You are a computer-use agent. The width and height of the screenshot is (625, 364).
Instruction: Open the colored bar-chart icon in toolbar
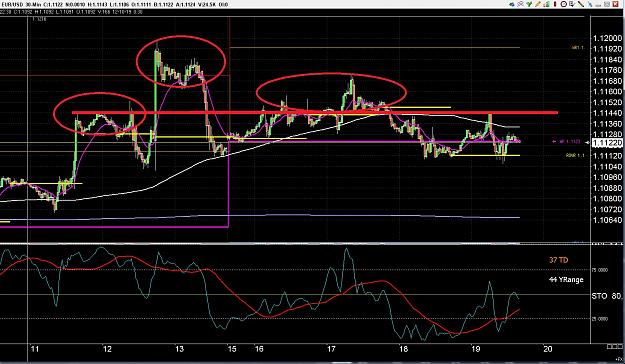tap(546, 4)
